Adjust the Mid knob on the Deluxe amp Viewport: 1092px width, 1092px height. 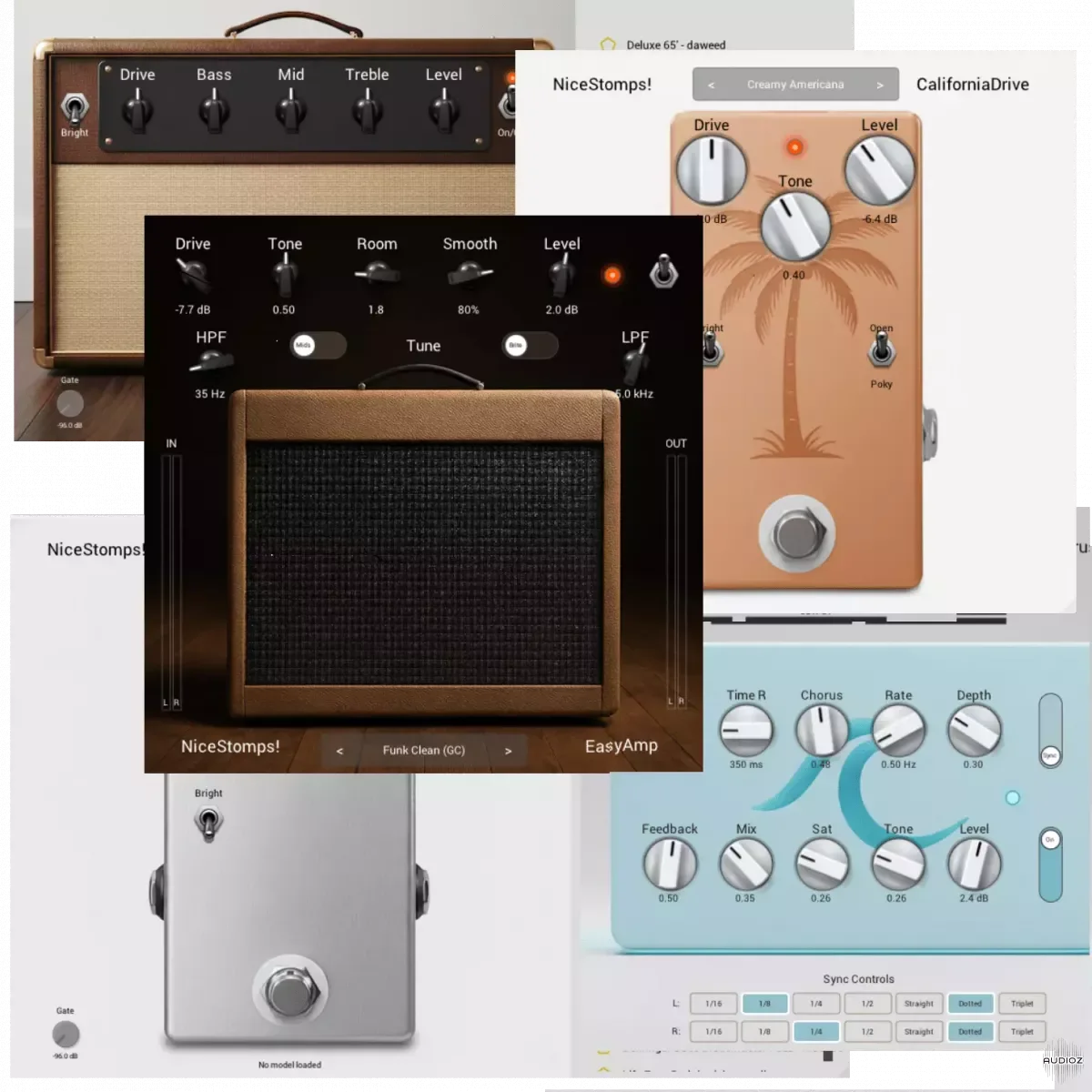point(291,112)
